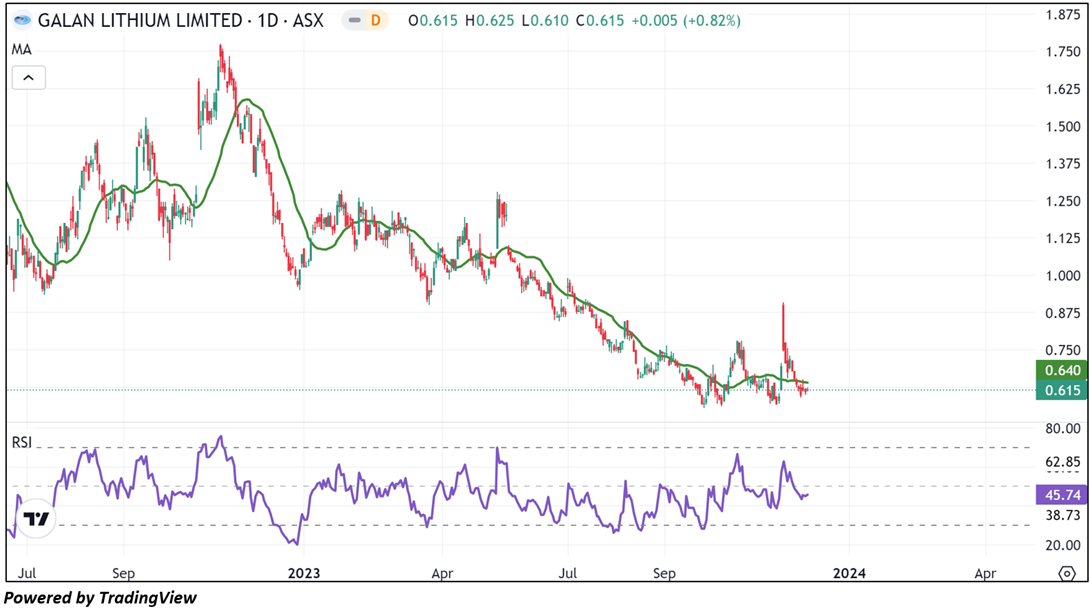The height and width of the screenshot is (609, 1090).
Task: Click the 20.00 RSI scale label
Action: point(1063,546)
